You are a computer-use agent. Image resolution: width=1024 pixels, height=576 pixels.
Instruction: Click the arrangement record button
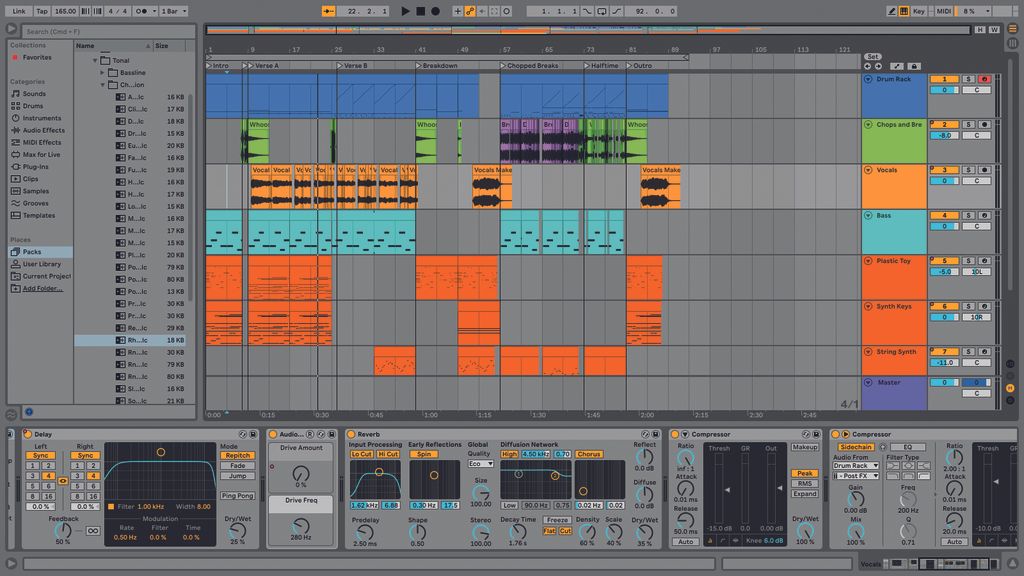(434, 11)
